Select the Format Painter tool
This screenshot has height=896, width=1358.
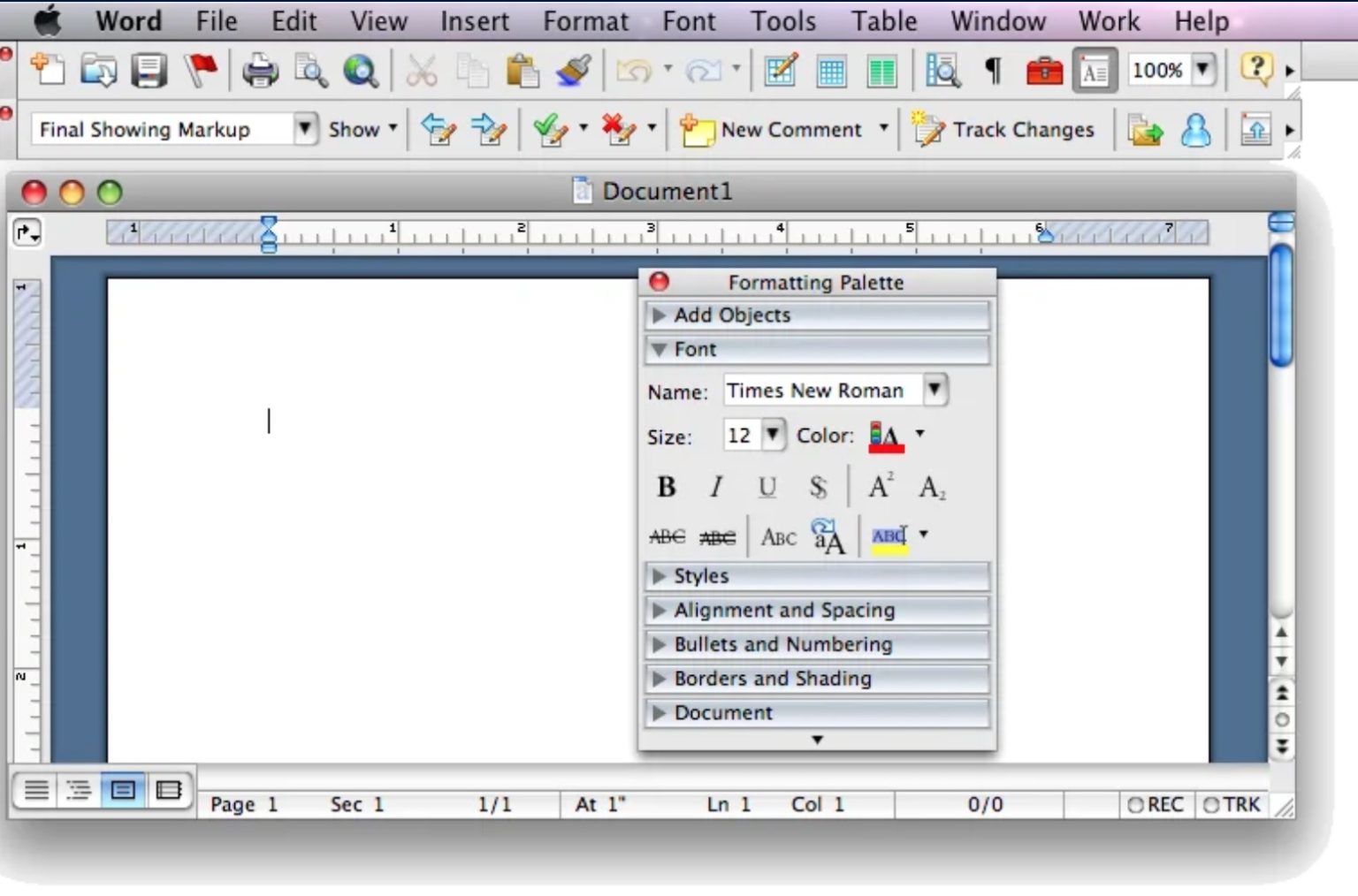pos(572,70)
